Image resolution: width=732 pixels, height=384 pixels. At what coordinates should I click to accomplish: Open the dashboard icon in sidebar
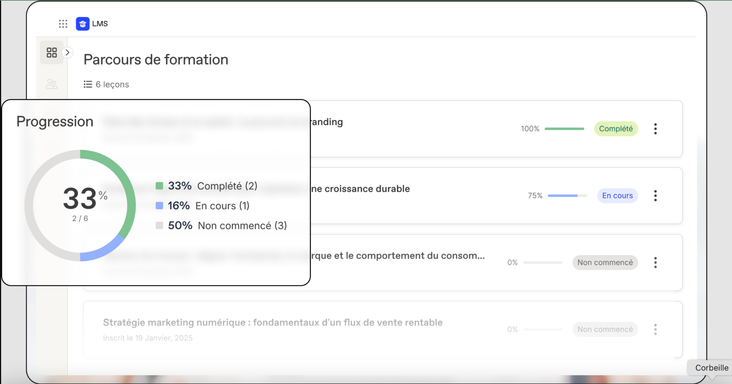pos(52,52)
